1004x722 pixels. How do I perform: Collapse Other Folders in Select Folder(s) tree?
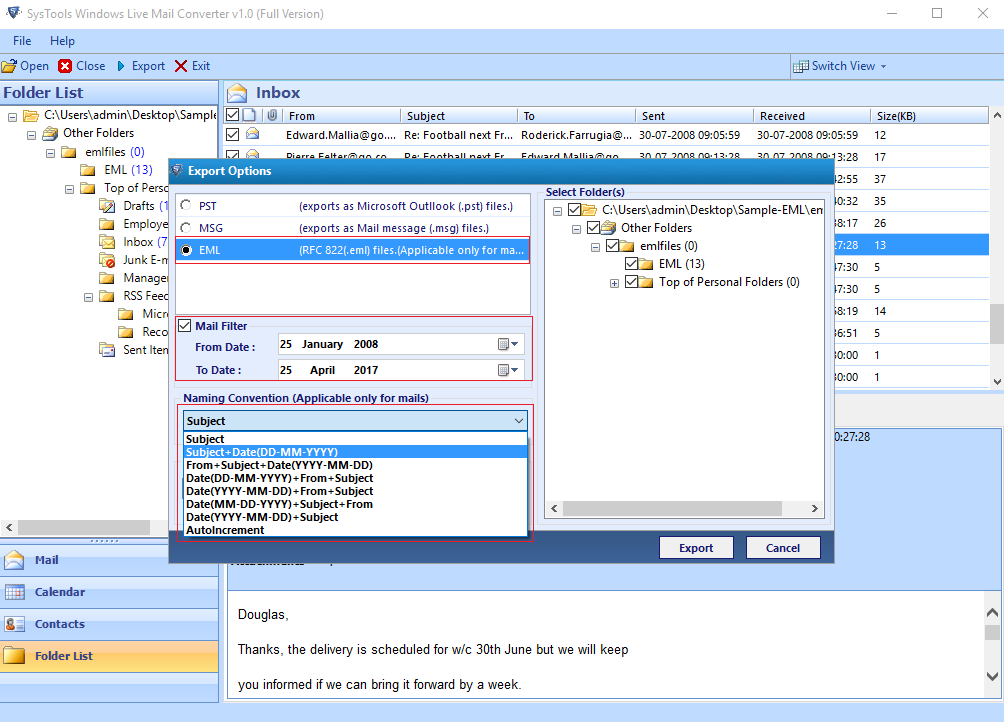(576, 229)
